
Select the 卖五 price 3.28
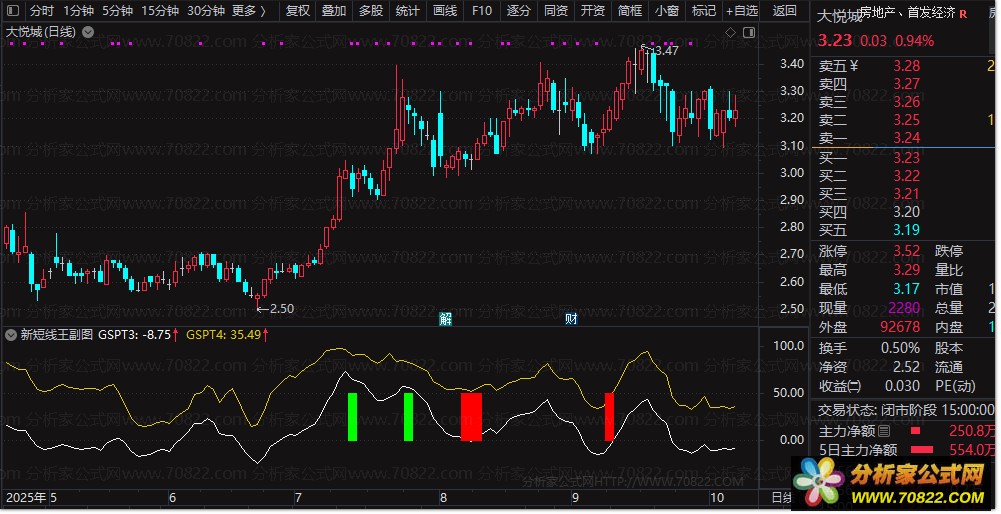pos(907,66)
